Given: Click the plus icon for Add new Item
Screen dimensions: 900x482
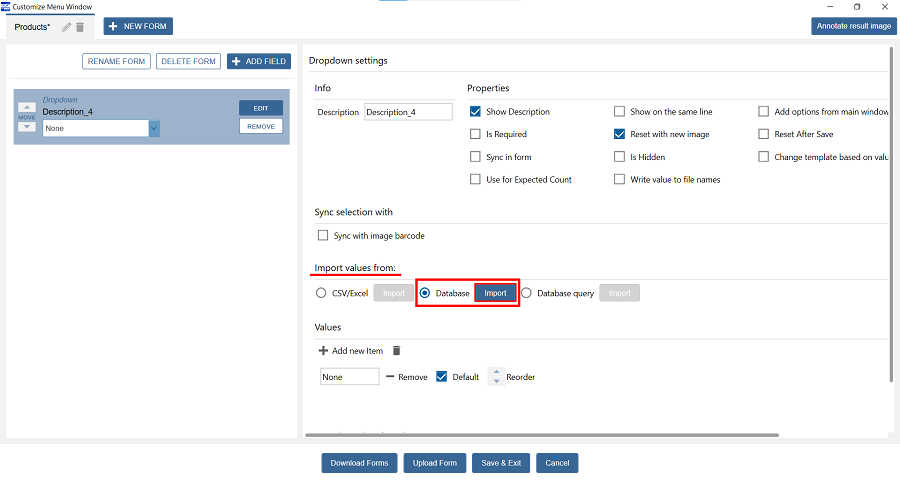Looking at the screenshot, I should [323, 351].
